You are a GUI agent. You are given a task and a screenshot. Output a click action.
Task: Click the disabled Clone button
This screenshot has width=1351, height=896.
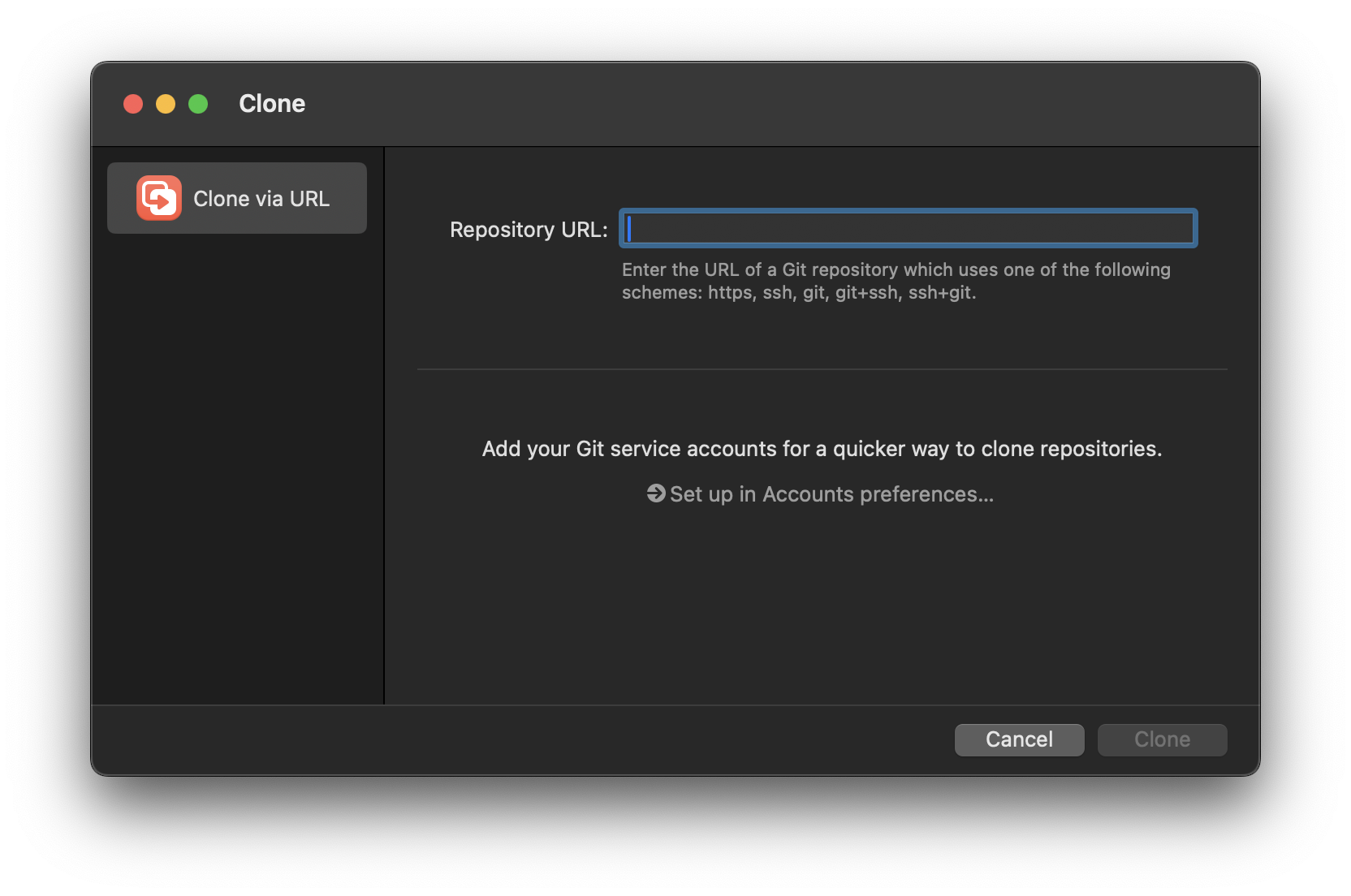click(1162, 739)
